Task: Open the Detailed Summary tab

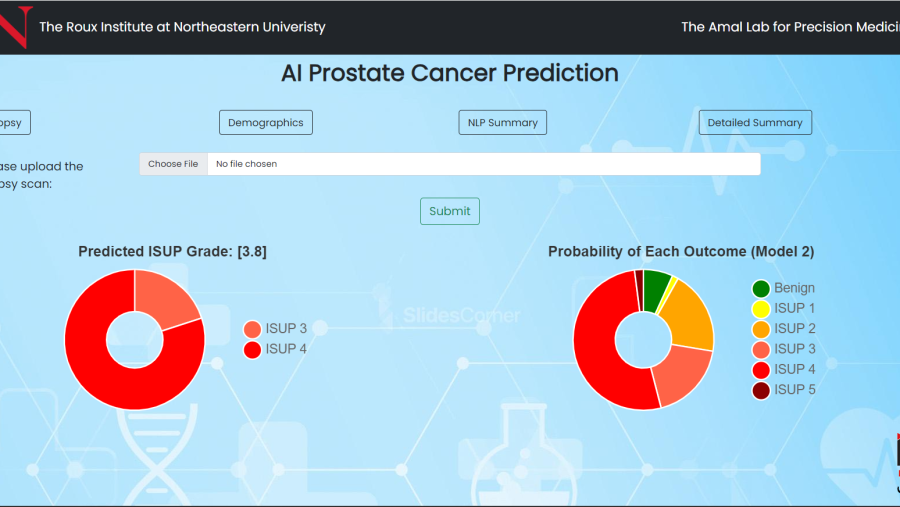Action: click(x=755, y=122)
